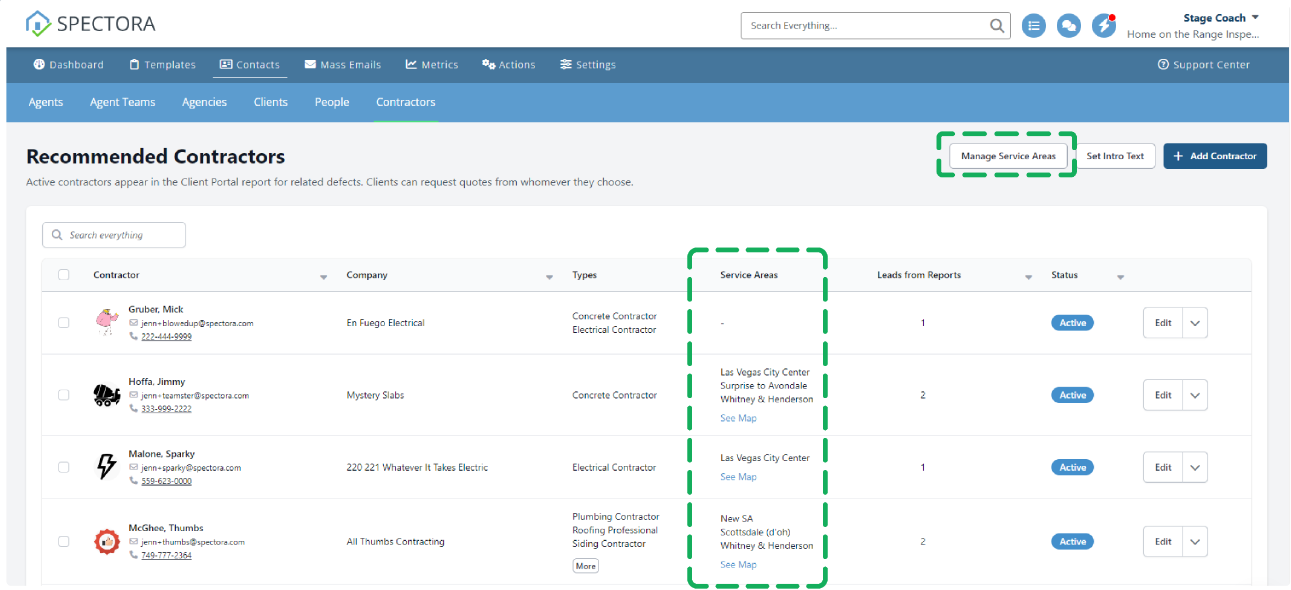Click inside the Search Everything field

coord(865,26)
